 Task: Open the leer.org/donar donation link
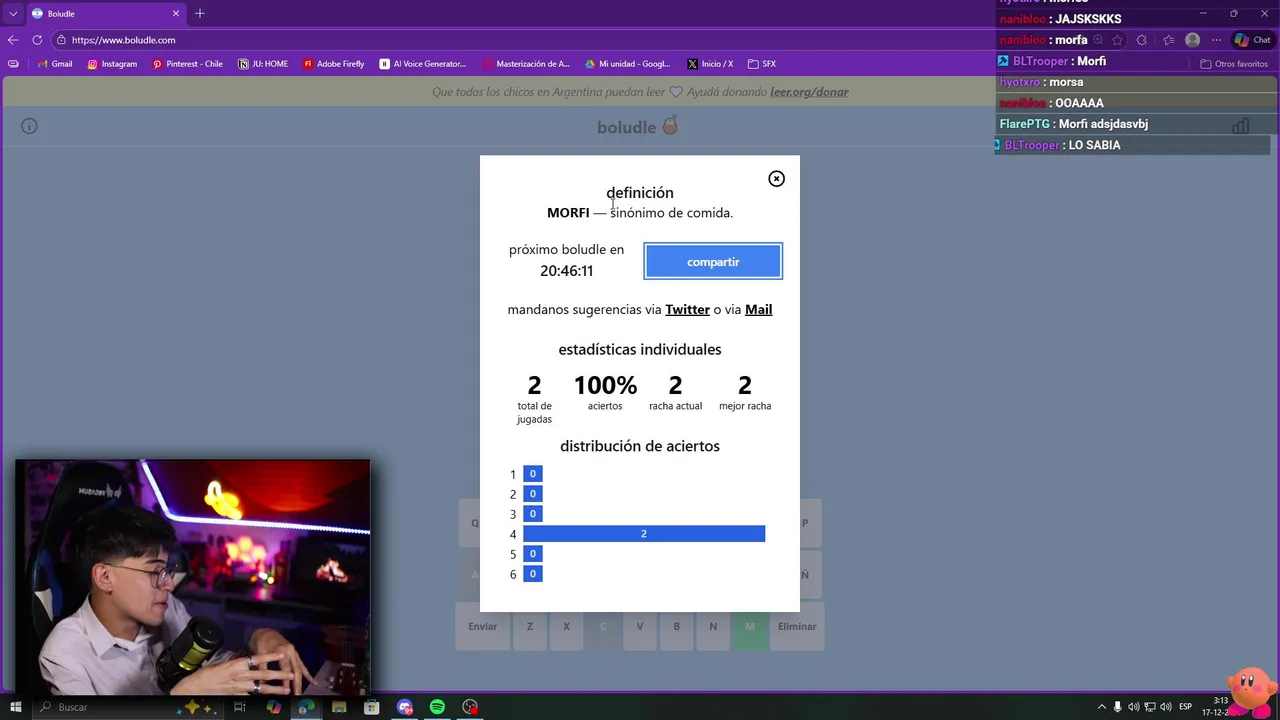click(x=809, y=92)
